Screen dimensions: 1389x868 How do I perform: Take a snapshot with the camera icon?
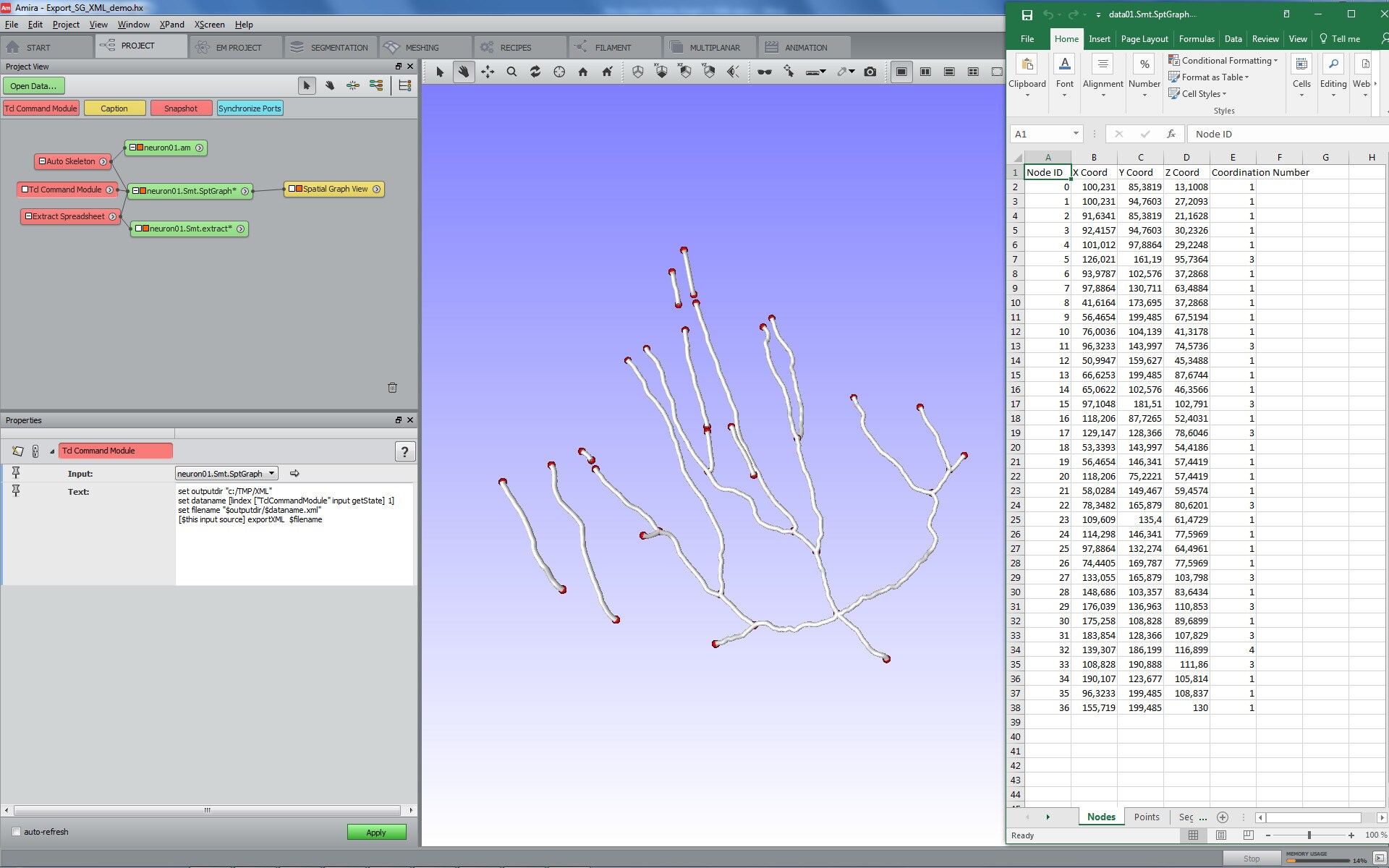(870, 72)
